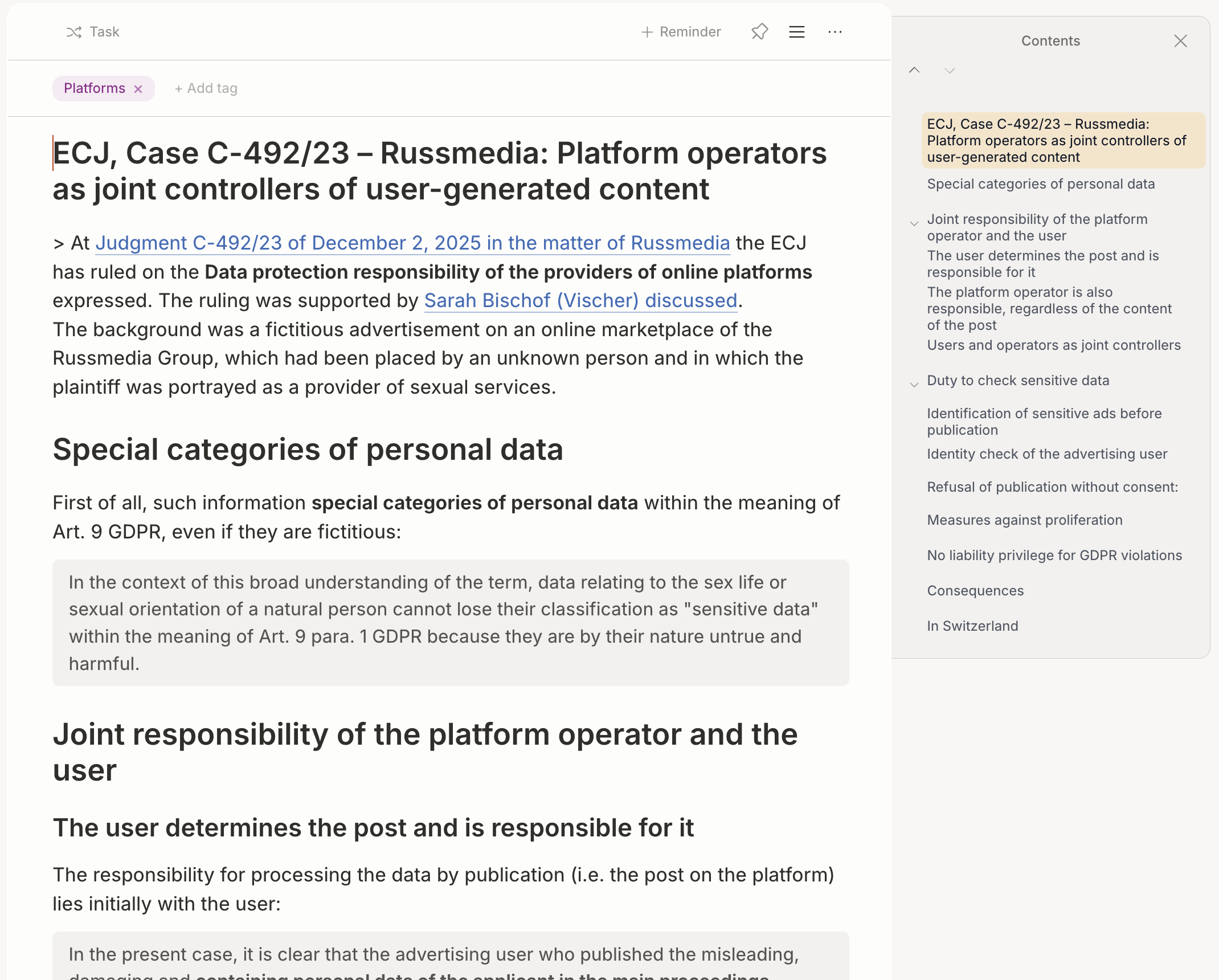Click the quote block about sensitive data
The height and width of the screenshot is (980, 1219).
[451, 623]
